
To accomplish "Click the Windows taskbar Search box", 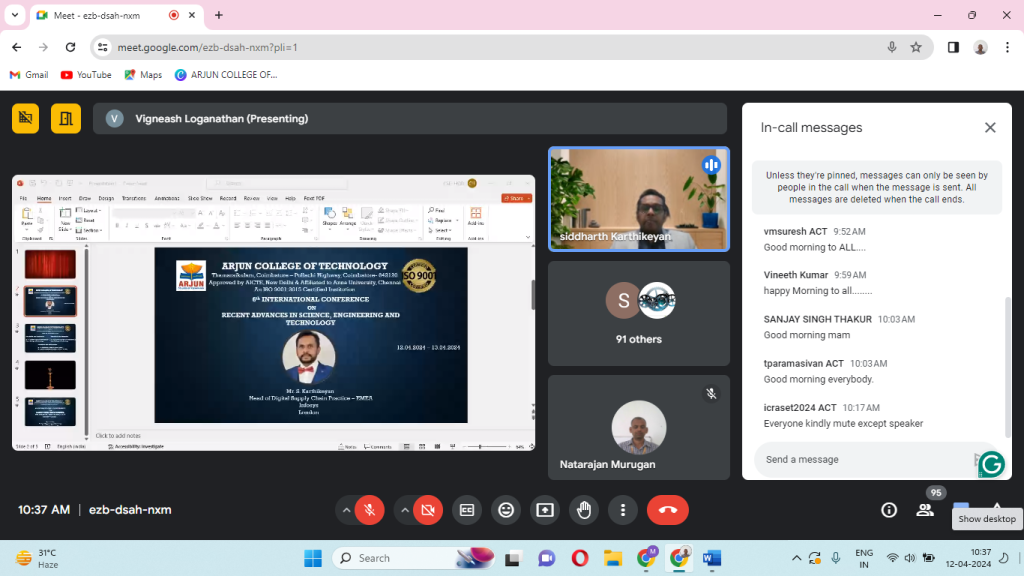I will pyautogui.click(x=415, y=558).
